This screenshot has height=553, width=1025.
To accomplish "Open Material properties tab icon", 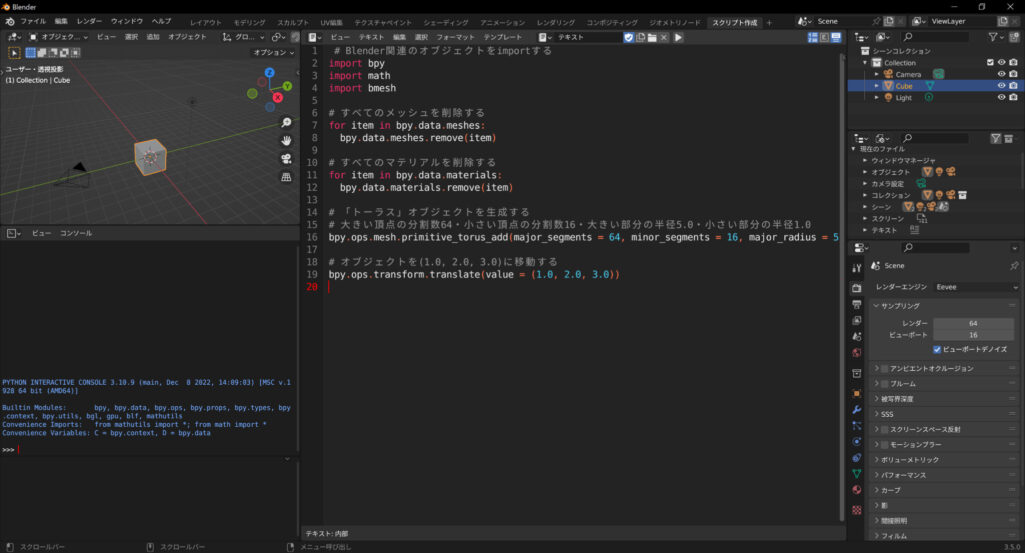I will tap(857, 490).
